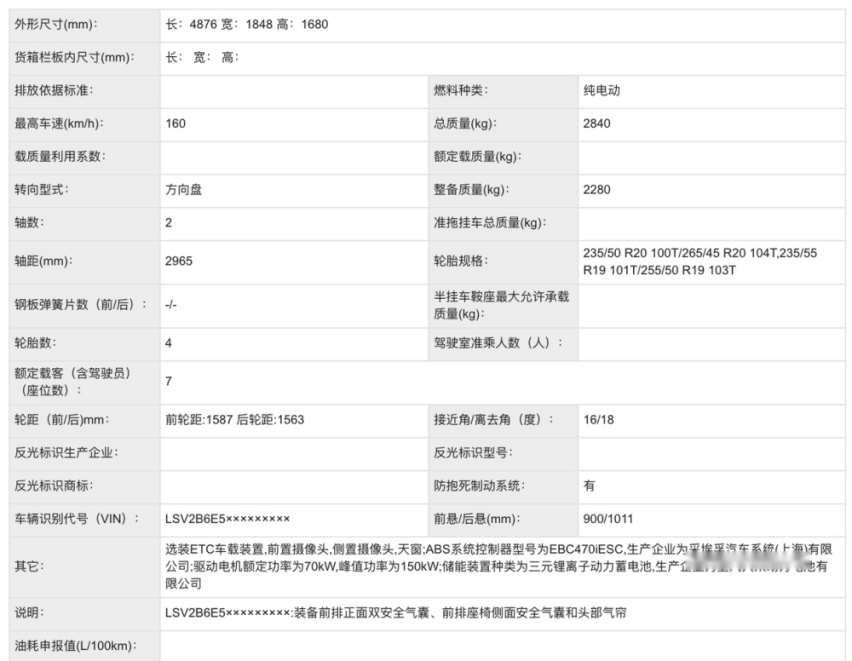The height and width of the screenshot is (661, 852).
Task: Select the tire count value 4
Action: pos(168,343)
